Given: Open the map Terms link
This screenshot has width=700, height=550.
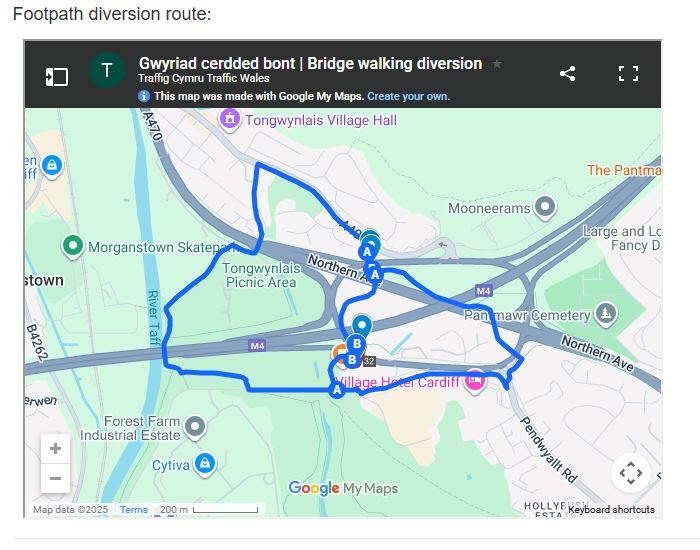Looking at the screenshot, I should 134,510.
